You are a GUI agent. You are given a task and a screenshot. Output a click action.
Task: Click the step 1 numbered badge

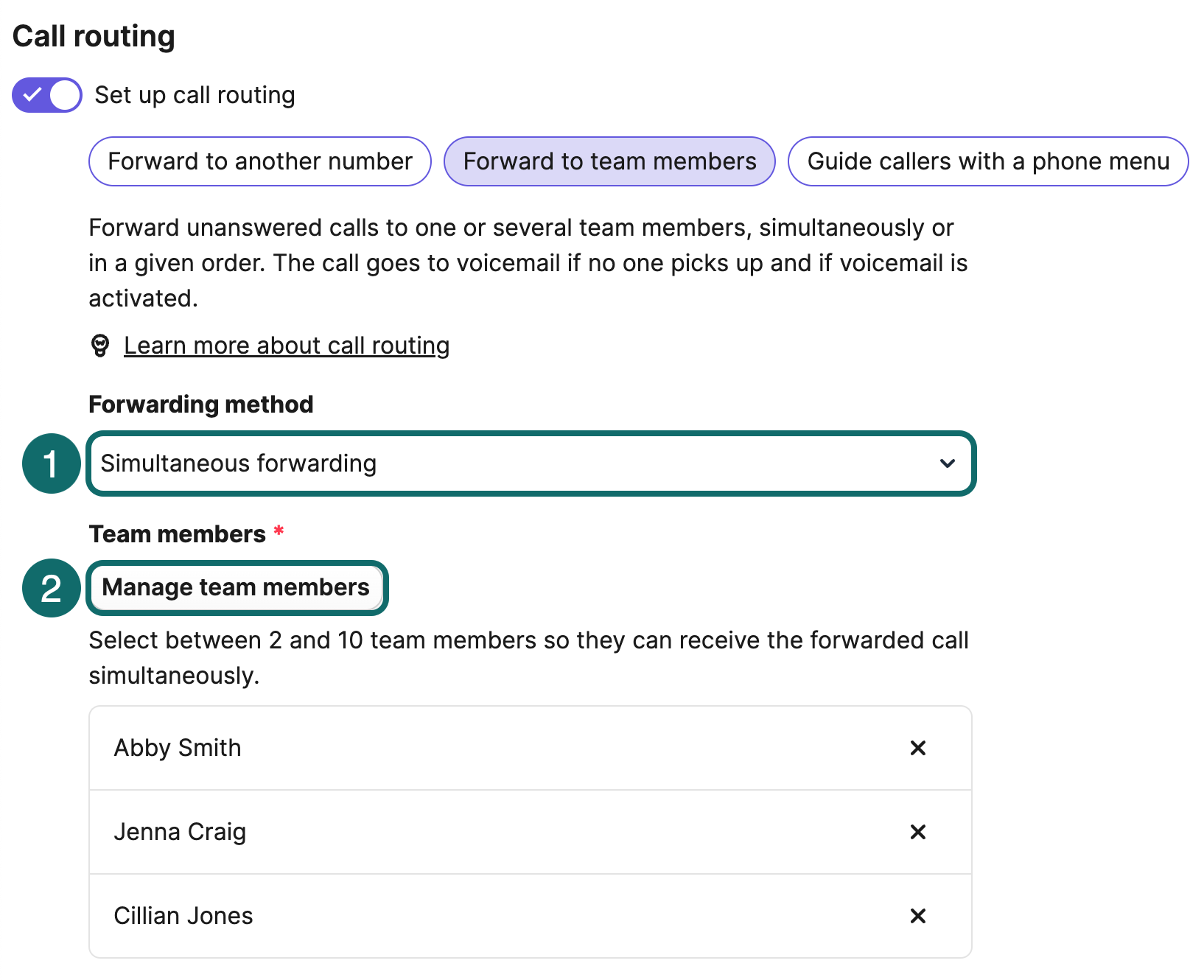coord(51,463)
